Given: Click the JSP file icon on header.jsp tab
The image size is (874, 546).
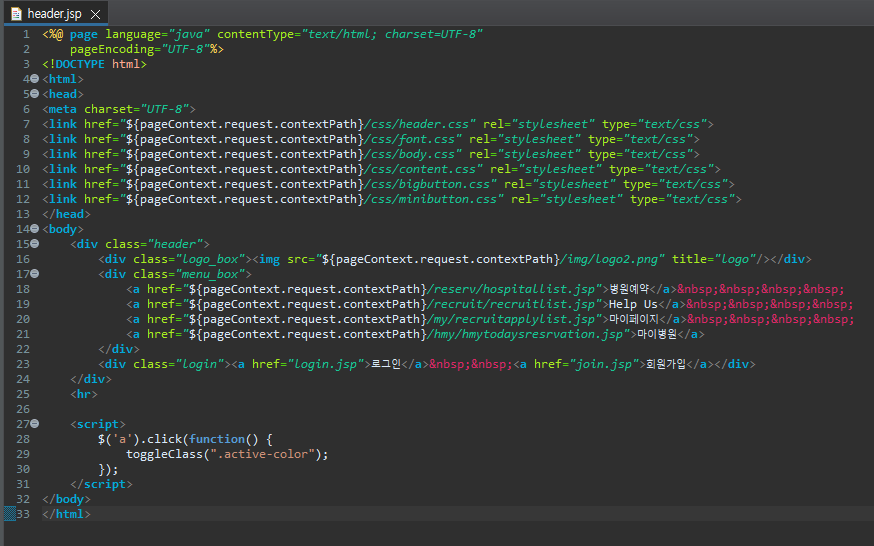Looking at the screenshot, I should point(16,14).
